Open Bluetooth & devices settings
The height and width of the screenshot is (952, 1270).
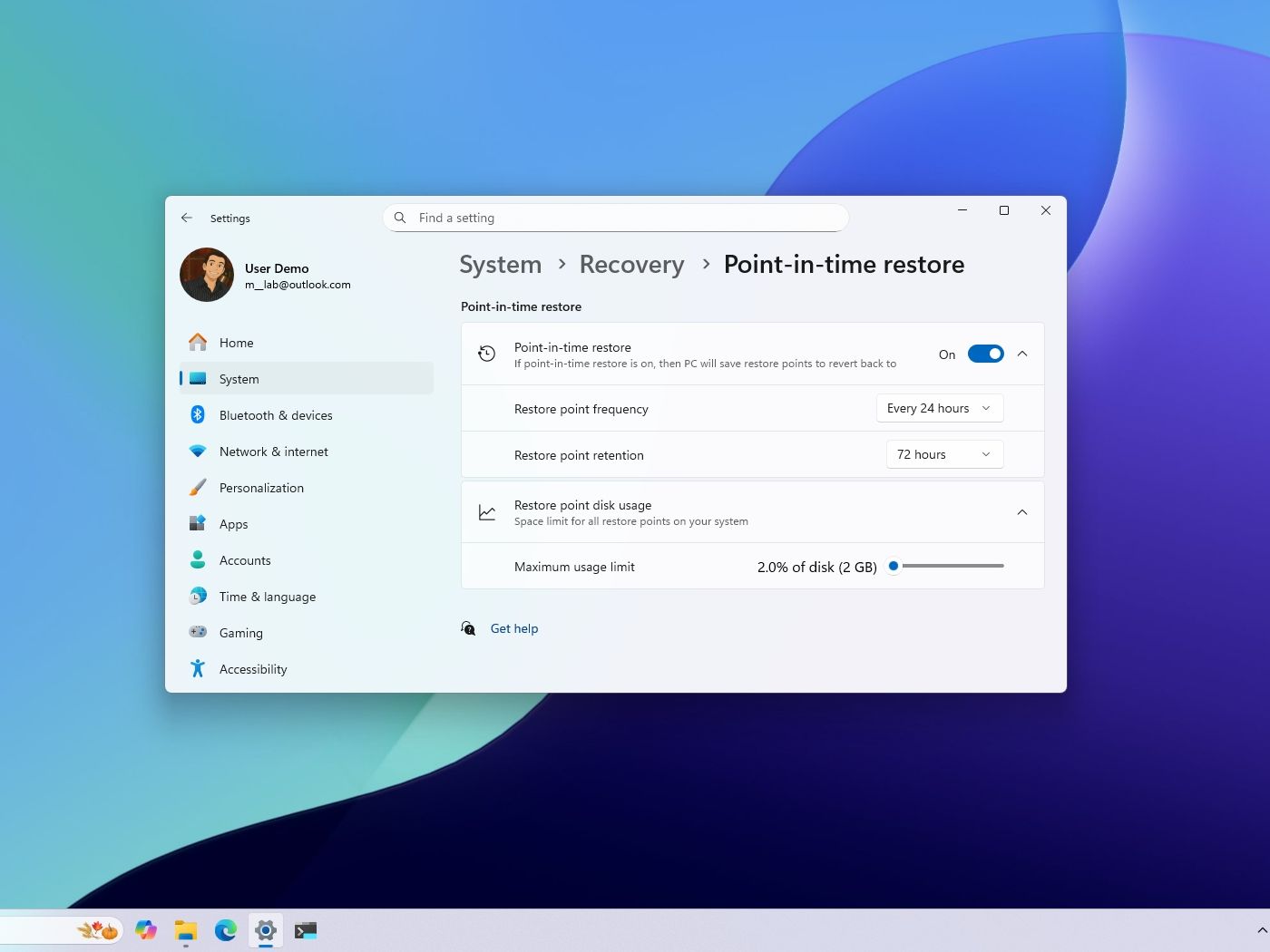click(x=307, y=415)
